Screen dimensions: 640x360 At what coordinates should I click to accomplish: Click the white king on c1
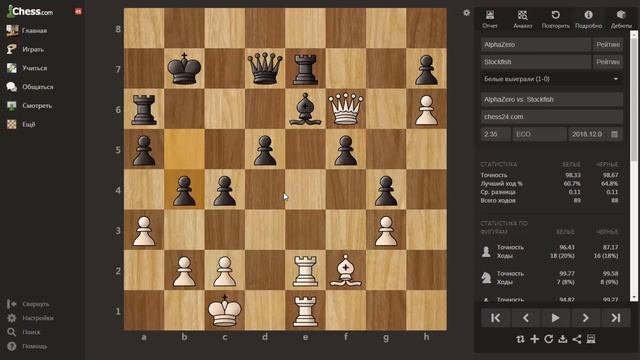point(224,311)
